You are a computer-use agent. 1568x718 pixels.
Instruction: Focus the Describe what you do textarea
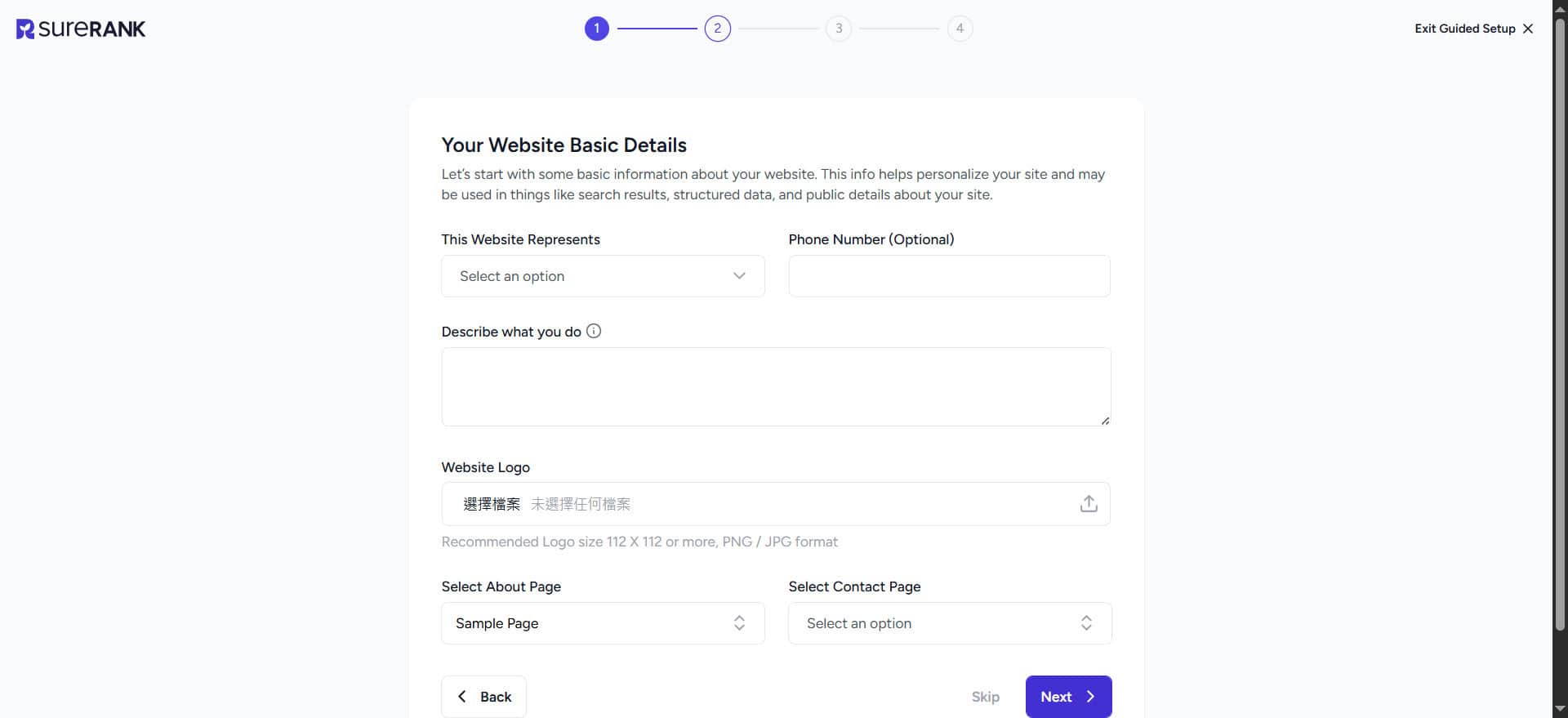[776, 386]
